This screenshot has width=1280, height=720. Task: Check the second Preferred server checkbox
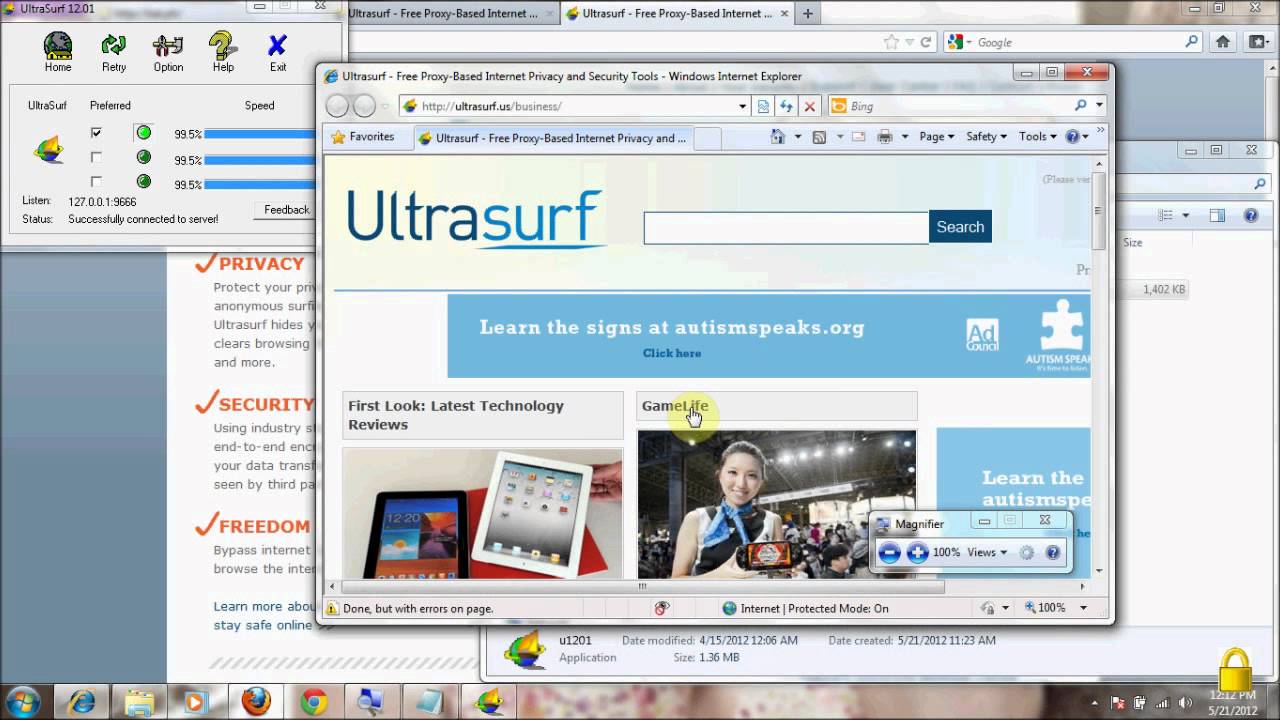[x=96, y=157]
